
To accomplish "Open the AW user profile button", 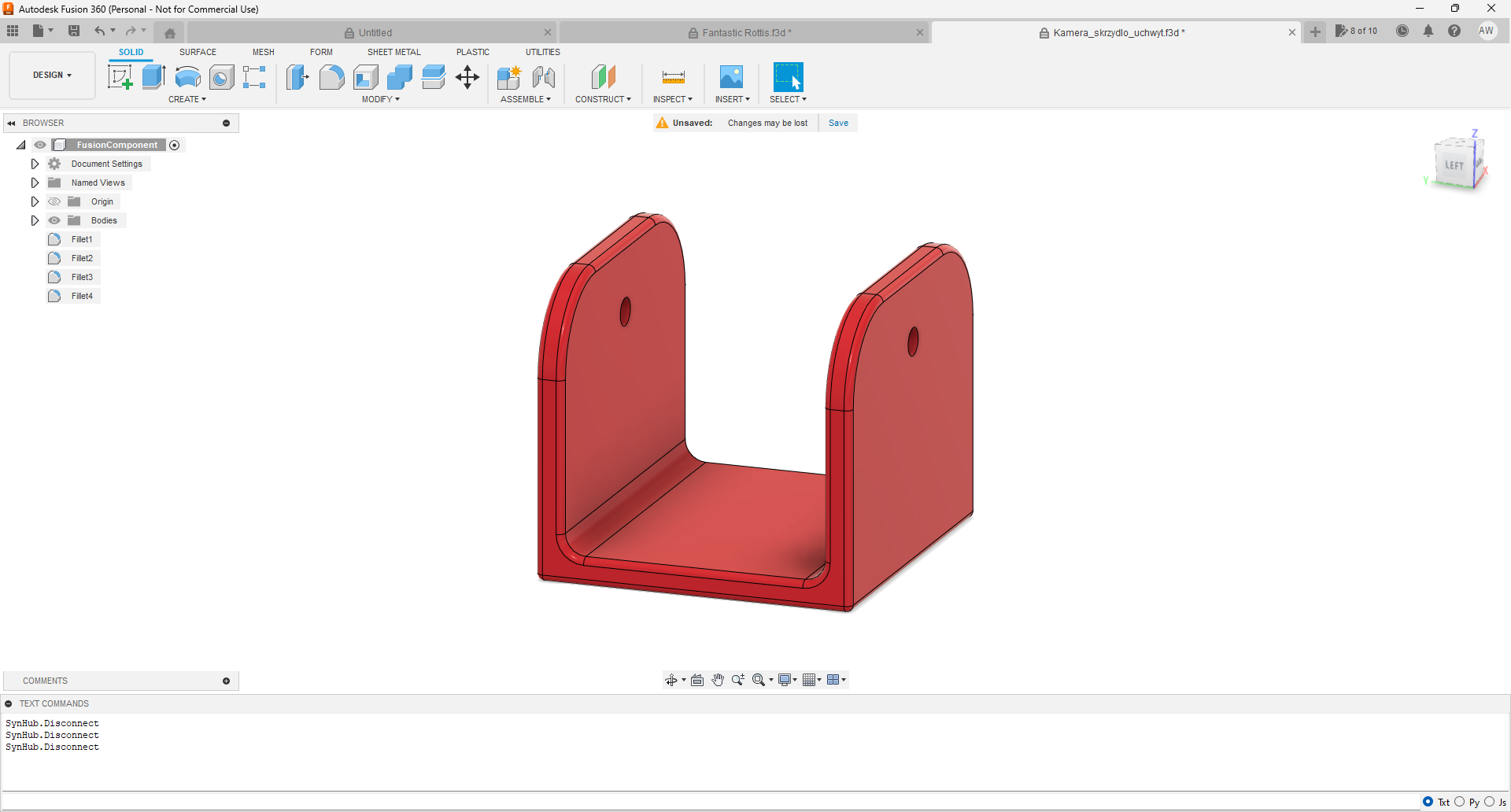I will [x=1486, y=31].
